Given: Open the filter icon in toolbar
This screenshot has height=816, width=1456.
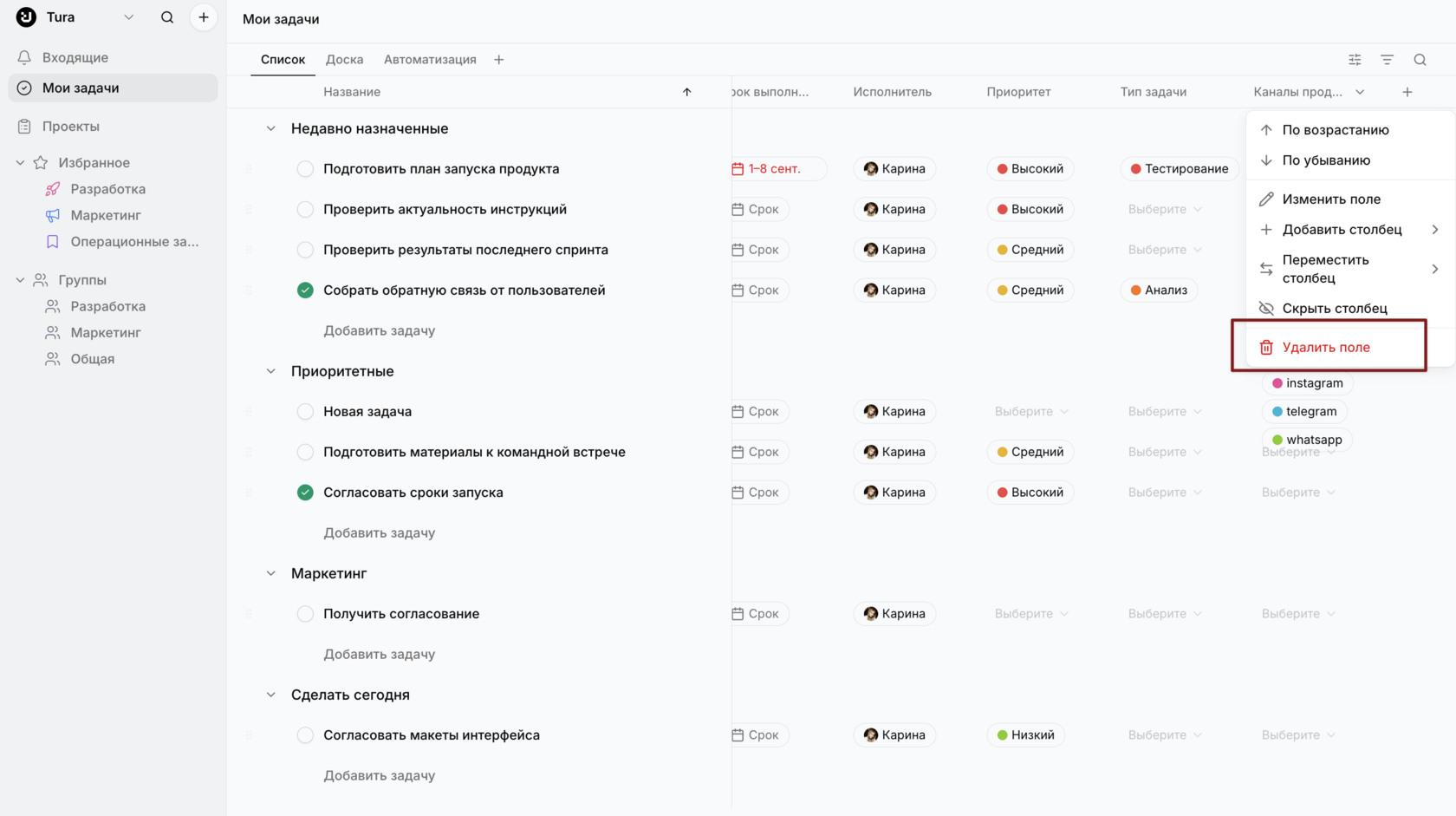Looking at the screenshot, I should pos(1387,60).
